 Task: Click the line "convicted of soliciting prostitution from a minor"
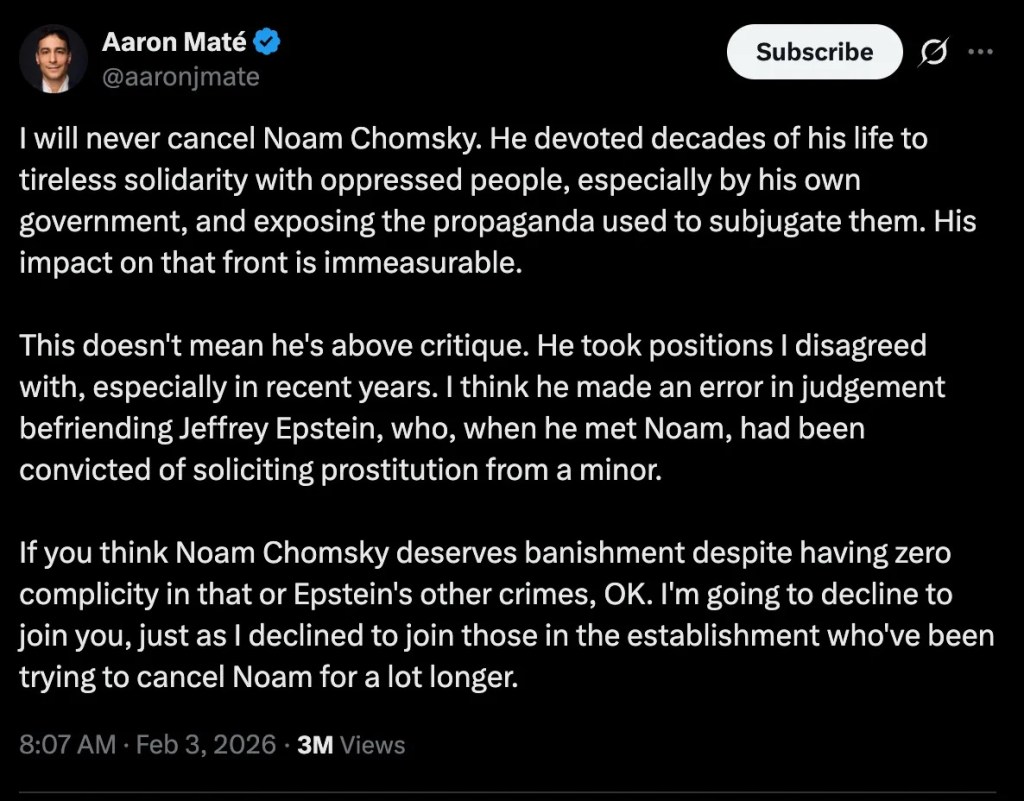(x=340, y=470)
